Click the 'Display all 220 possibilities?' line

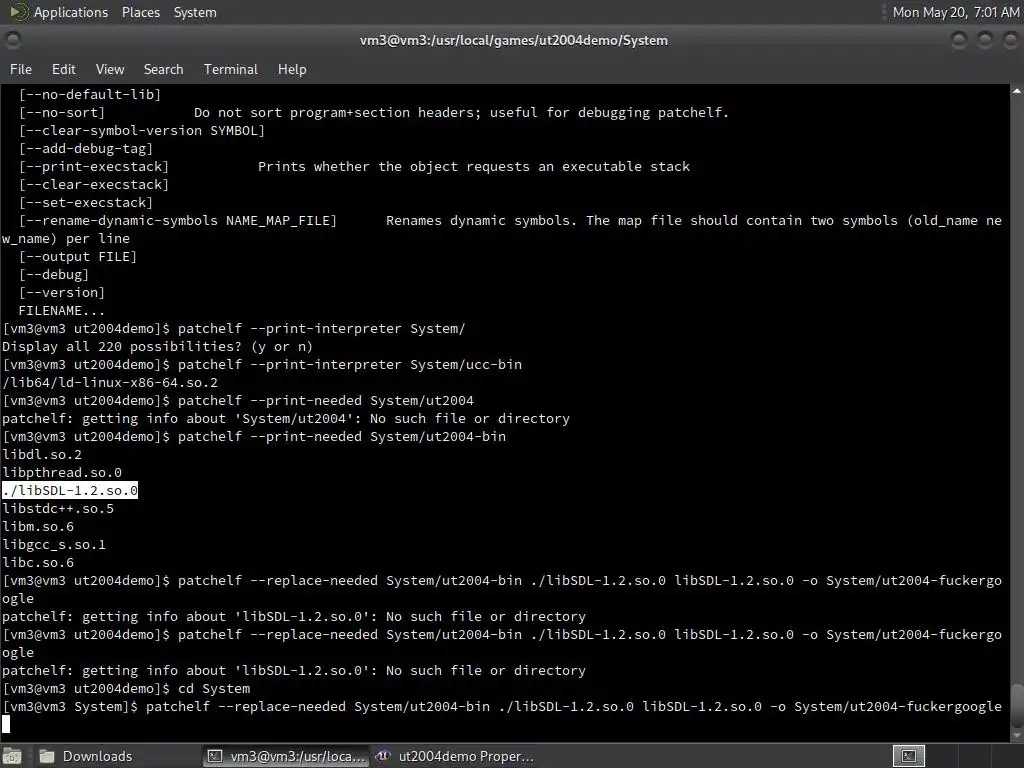[157, 347]
